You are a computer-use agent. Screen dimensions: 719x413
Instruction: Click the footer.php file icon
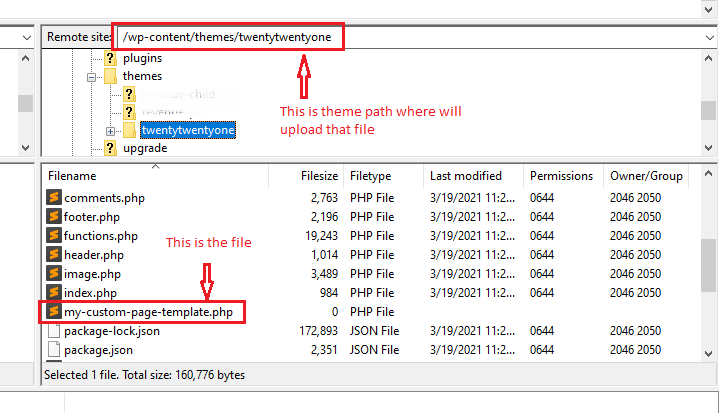point(54,217)
